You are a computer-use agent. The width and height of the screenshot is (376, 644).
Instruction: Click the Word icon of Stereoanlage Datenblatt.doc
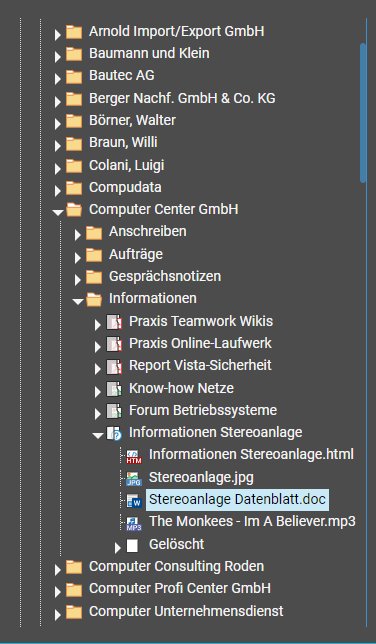pyautogui.click(x=134, y=501)
